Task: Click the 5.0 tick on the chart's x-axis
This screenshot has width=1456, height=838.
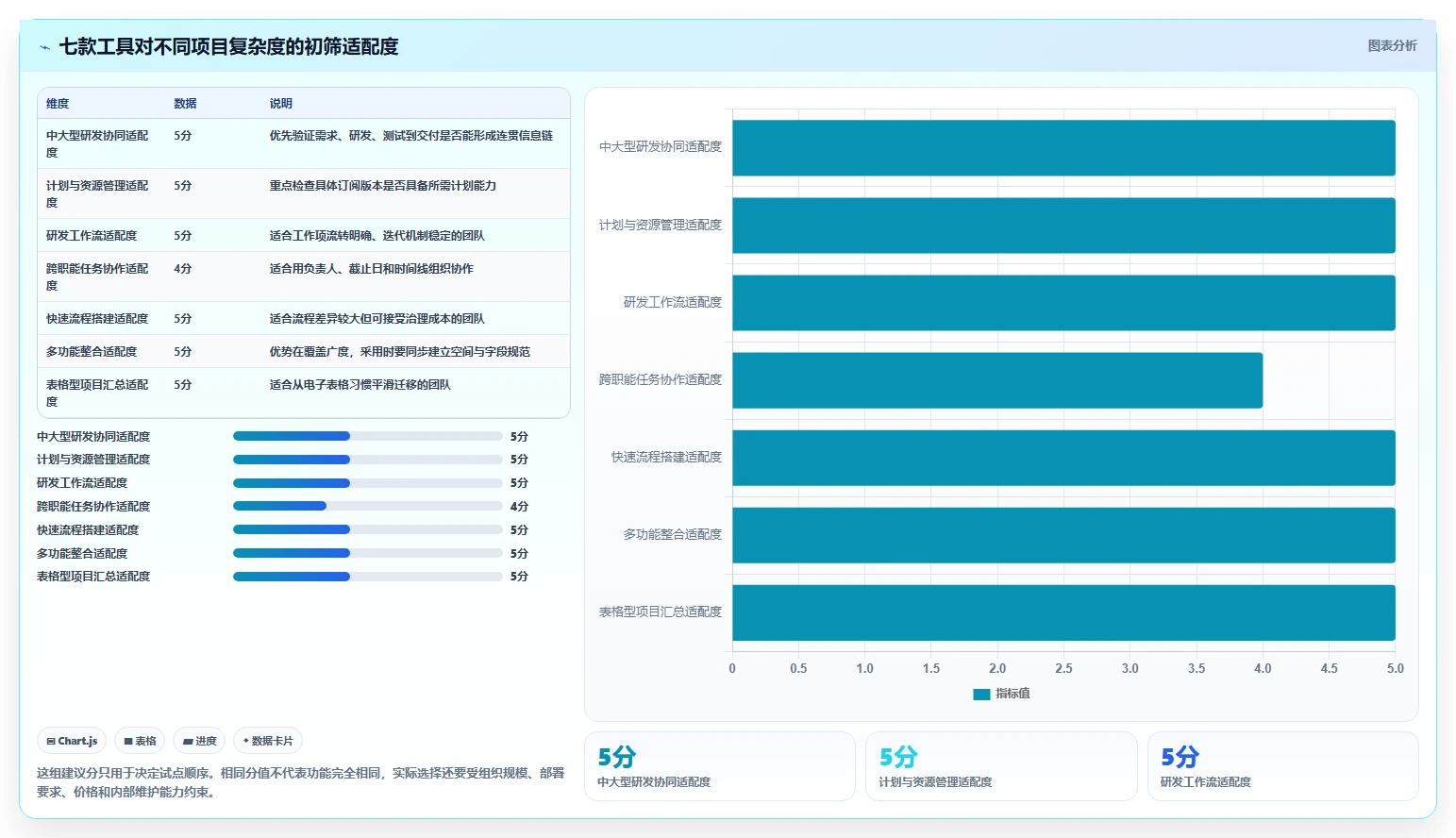Action: click(x=1395, y=668)
